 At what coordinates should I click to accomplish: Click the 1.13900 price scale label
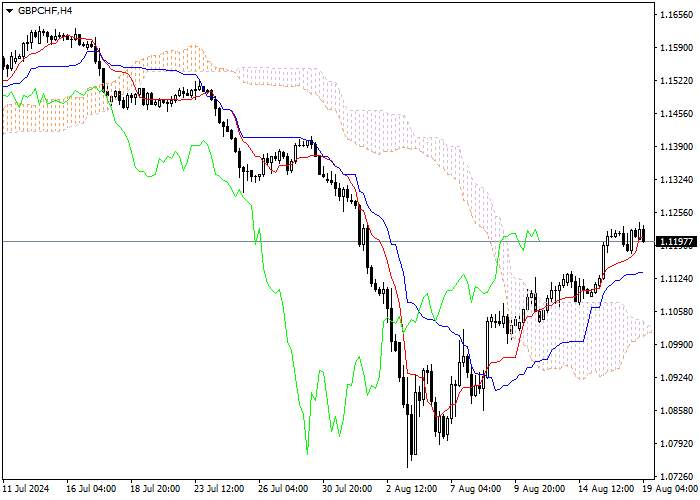tap(676, 147)
